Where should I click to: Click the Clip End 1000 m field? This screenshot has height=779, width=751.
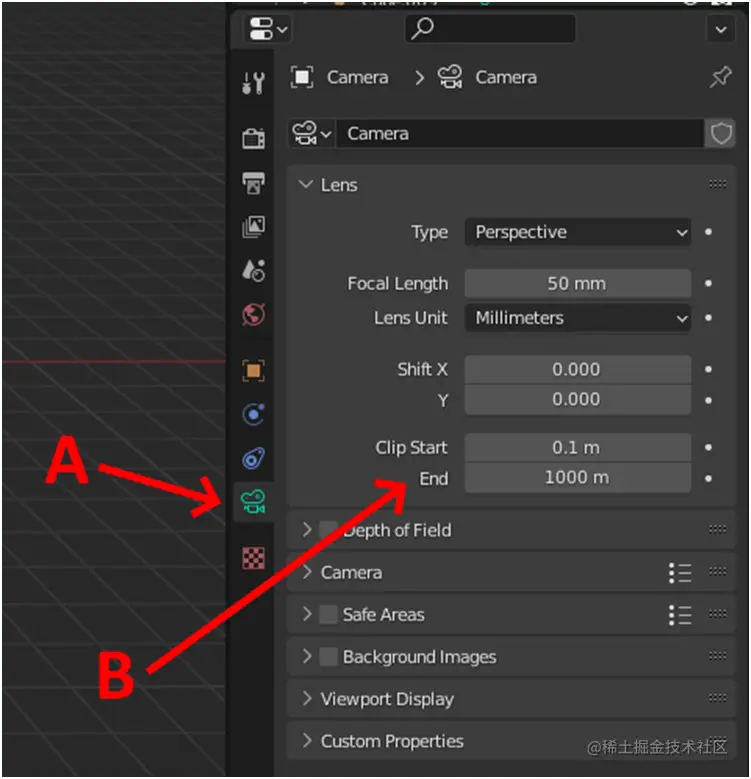(x=578, y=478)
